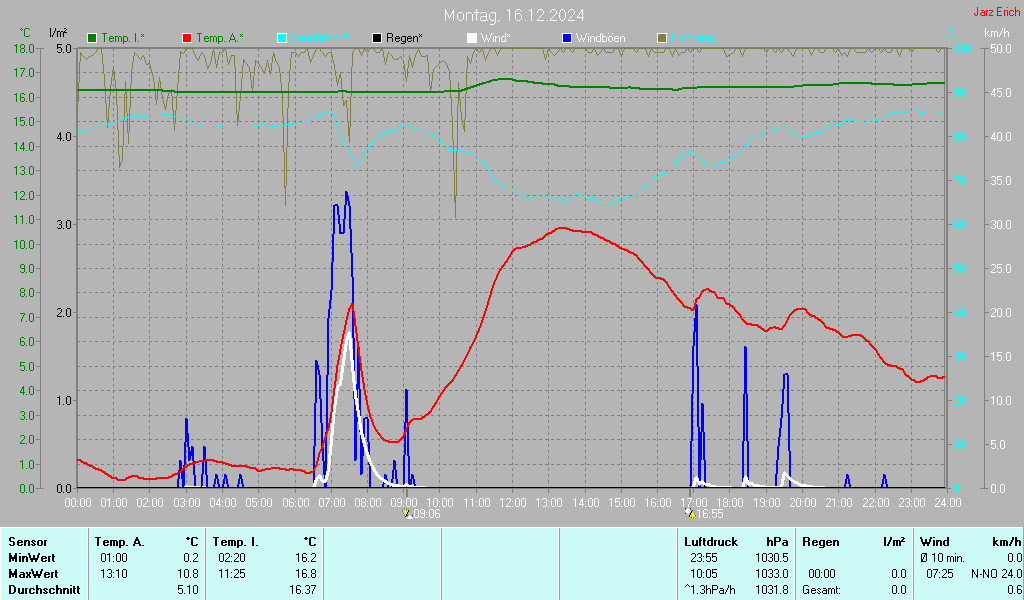Click the green Temp. I. legend square
The width and height of the screenshot is (1024, 600).
[93, 38]
